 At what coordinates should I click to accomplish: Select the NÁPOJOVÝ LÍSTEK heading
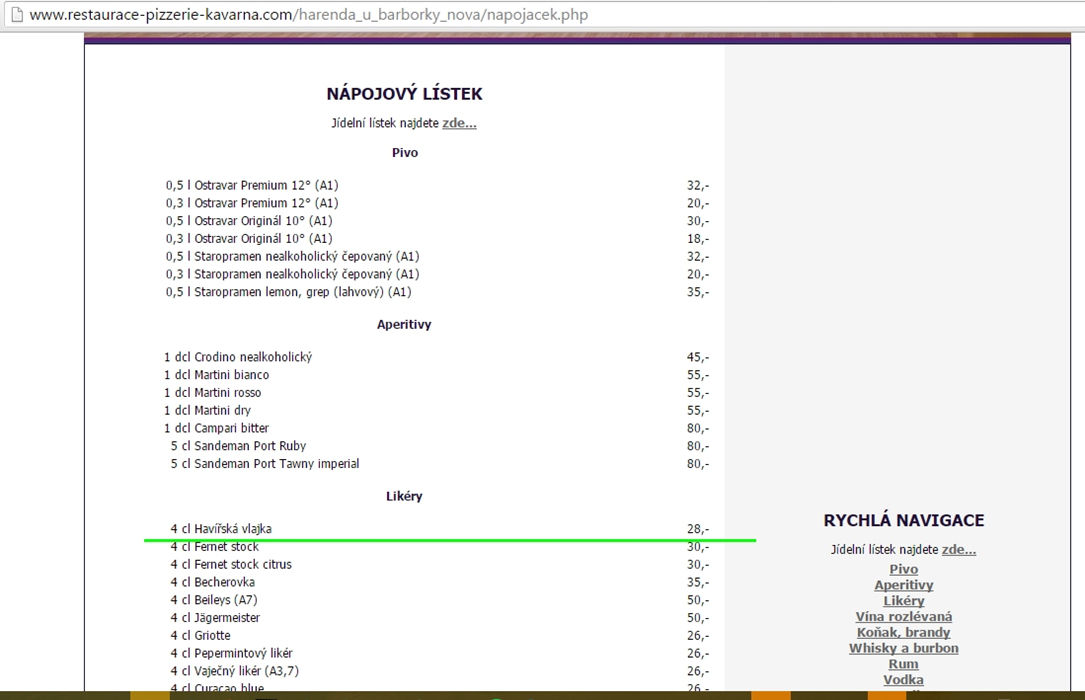(404, 94)
